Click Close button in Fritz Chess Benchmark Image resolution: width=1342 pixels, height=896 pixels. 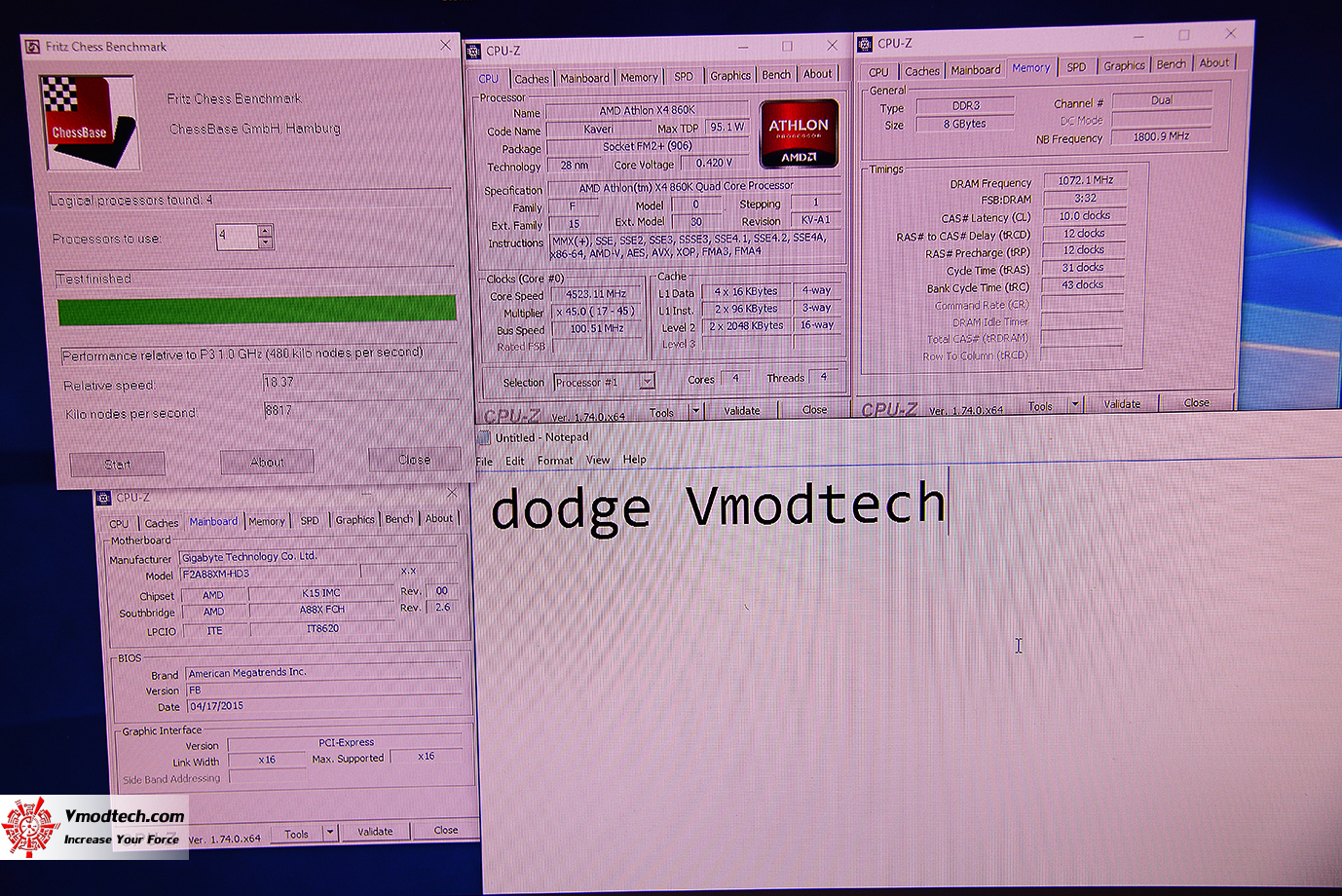point(414,459)
